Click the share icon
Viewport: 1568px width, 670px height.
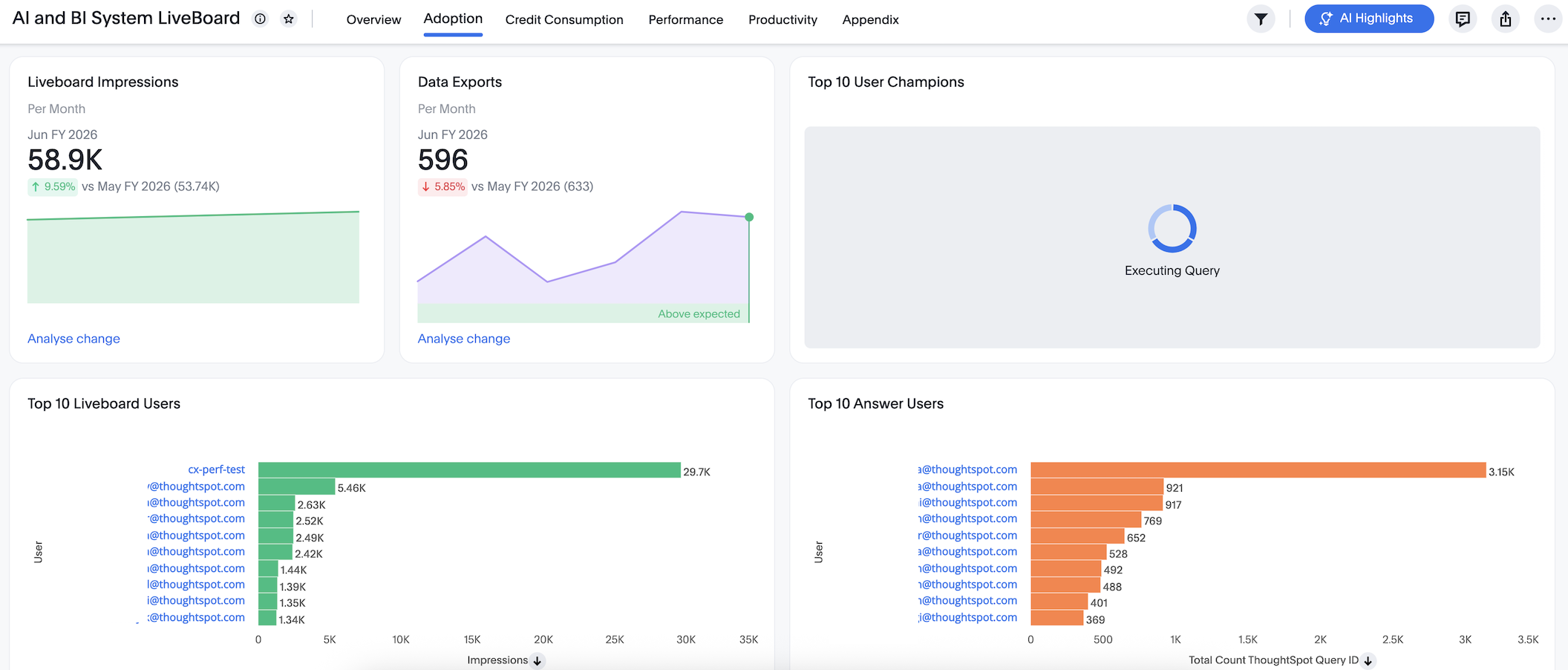[1505, 19]
